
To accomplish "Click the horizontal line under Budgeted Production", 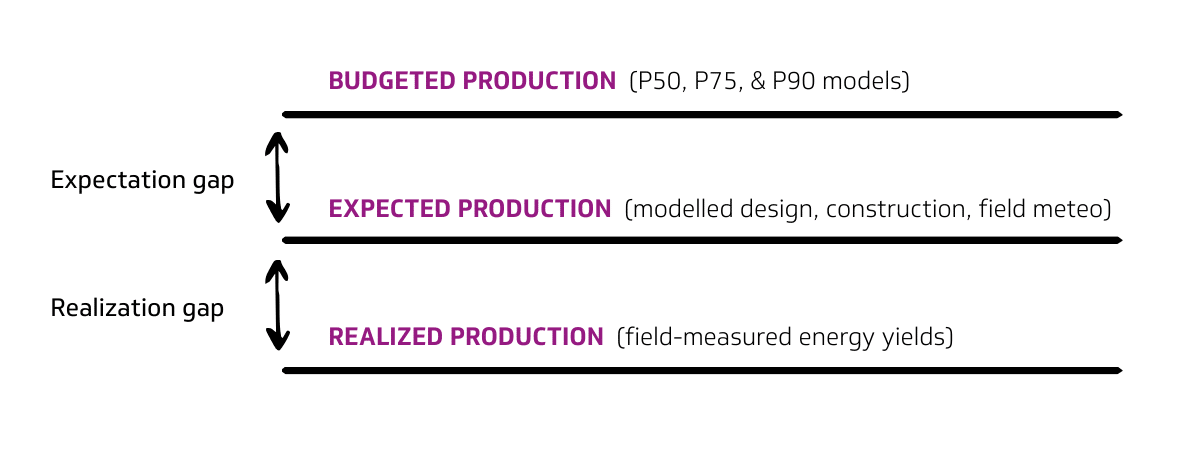I will tap(702, 115).
